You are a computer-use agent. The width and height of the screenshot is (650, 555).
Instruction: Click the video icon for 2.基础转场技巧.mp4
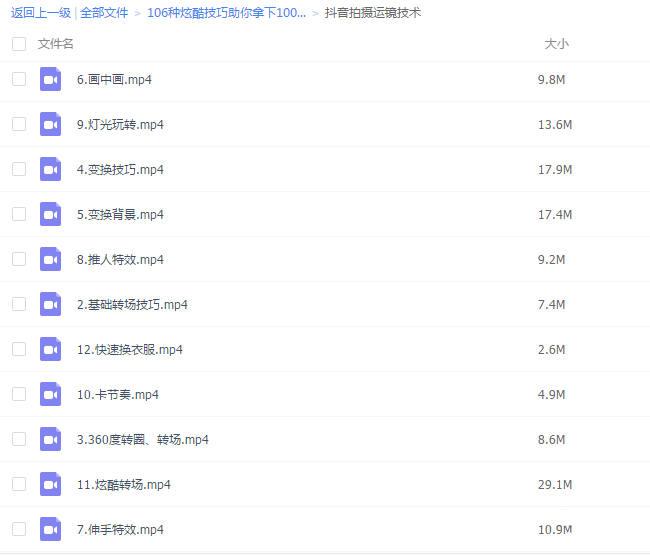tap(50, 304)
